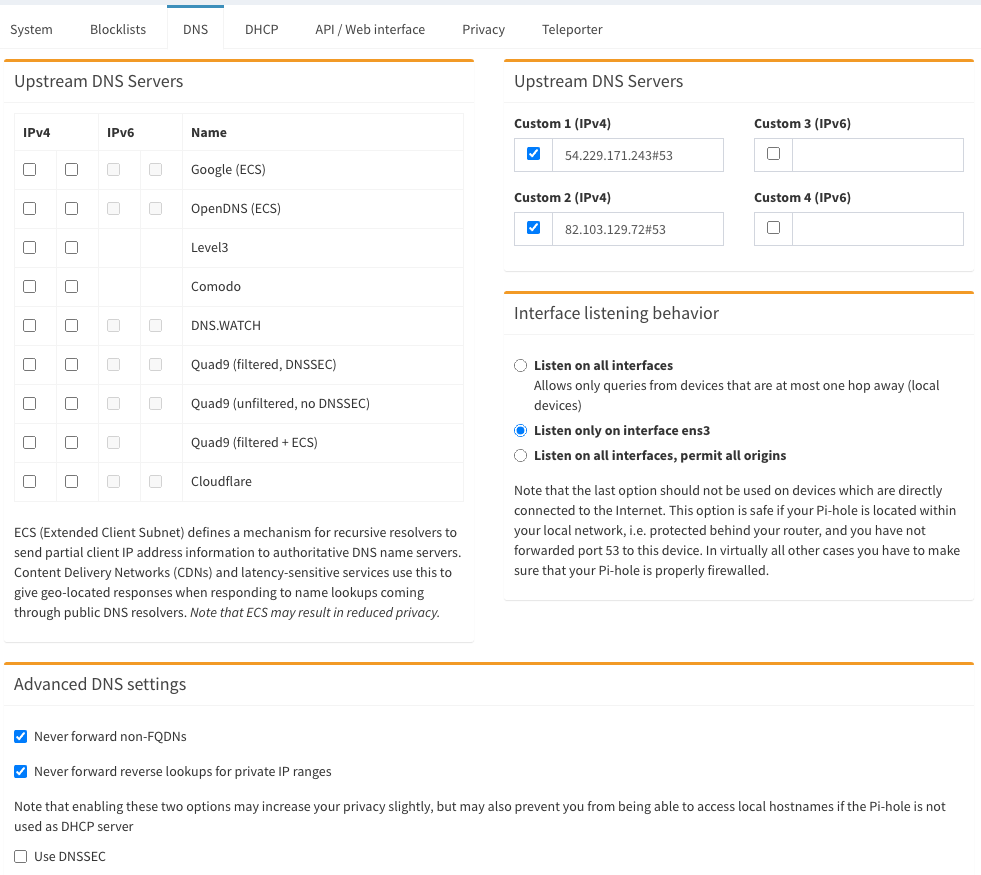The width and height of the screenshot is (981, 875).
Task: Select Listen on all interfaces radio option
Action: [x=520, y=366]
